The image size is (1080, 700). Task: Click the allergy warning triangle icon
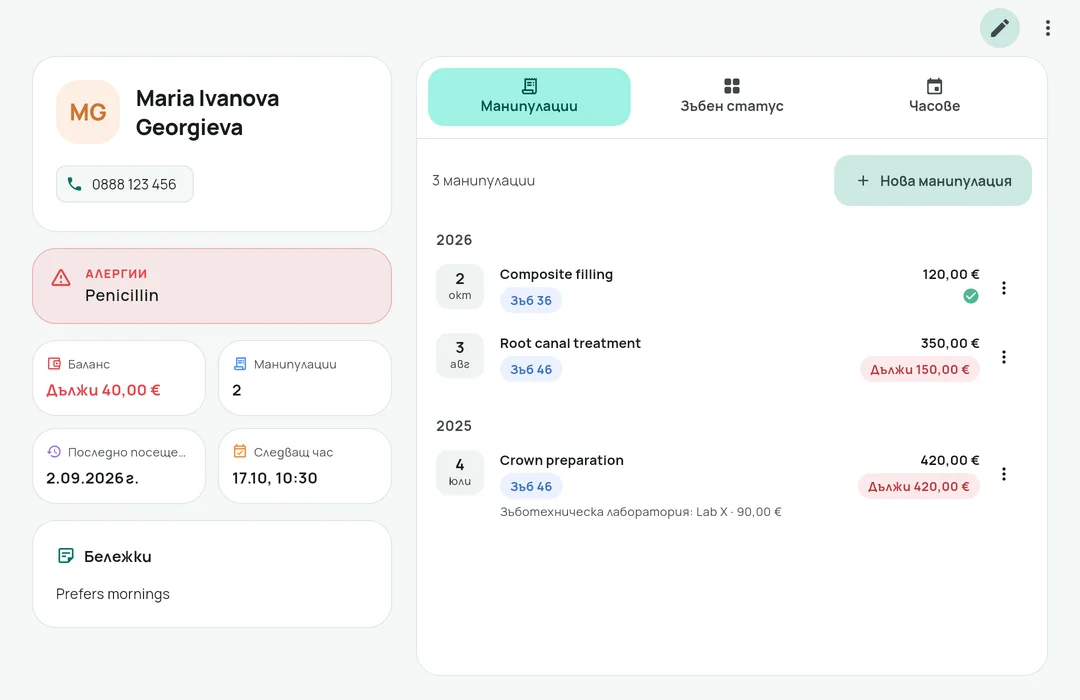pos(61,278)
